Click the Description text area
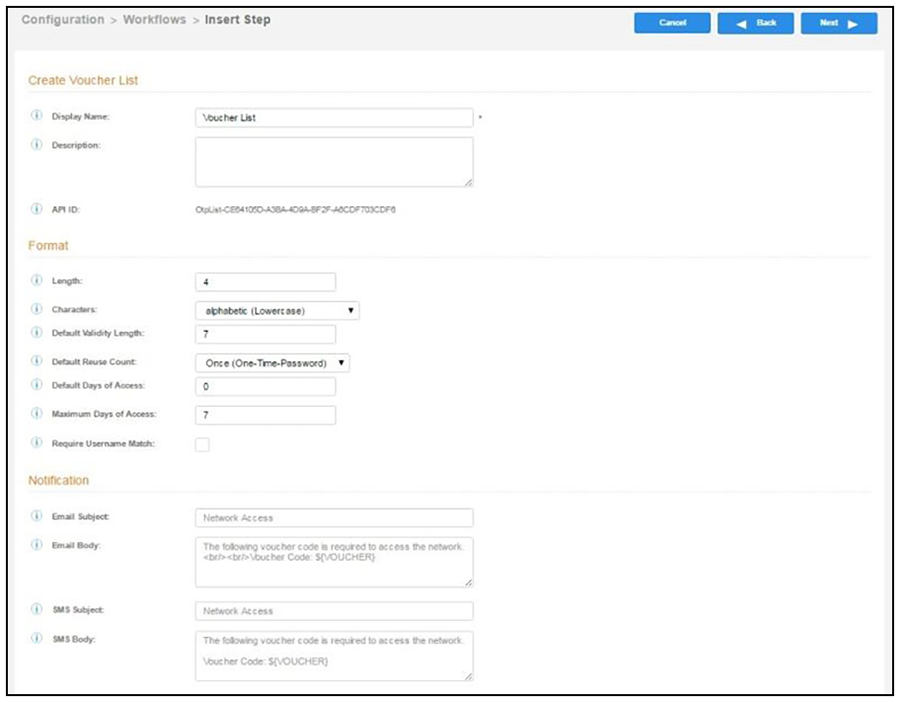 pos(334,162)
